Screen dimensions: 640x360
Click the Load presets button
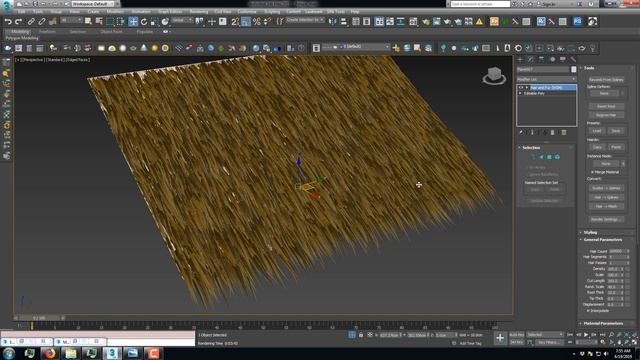597,131
